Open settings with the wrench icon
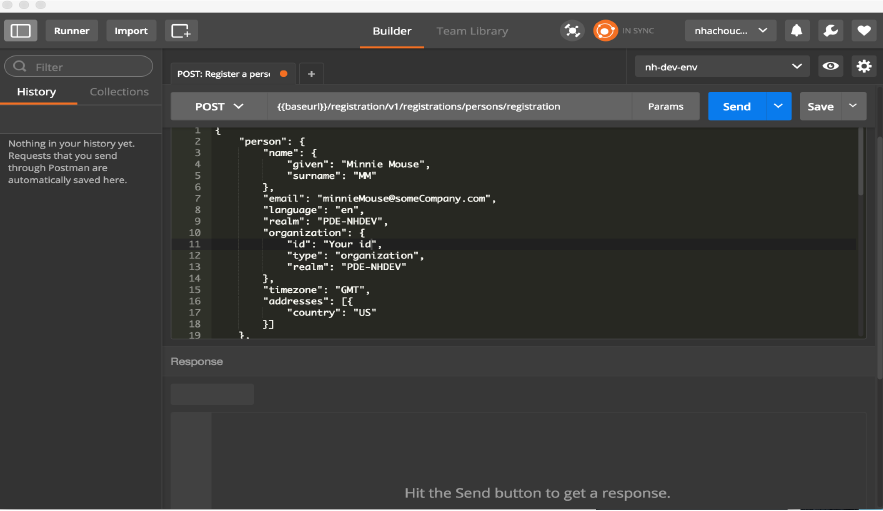 coord(829,31)
